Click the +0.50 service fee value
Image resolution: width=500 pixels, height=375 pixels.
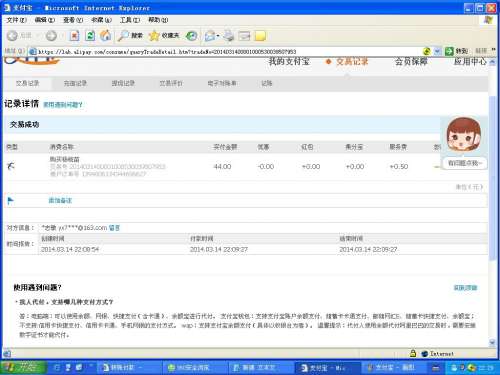399,166
